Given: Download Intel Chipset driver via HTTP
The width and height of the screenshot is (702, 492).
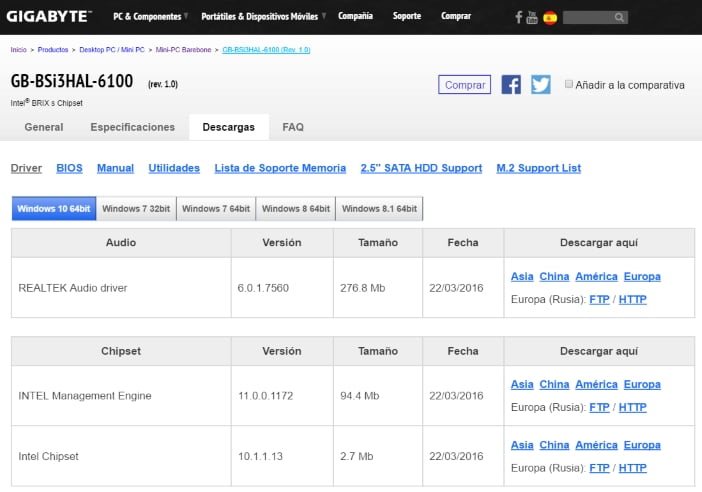Looking at the screenshot, I should point(633,468).
